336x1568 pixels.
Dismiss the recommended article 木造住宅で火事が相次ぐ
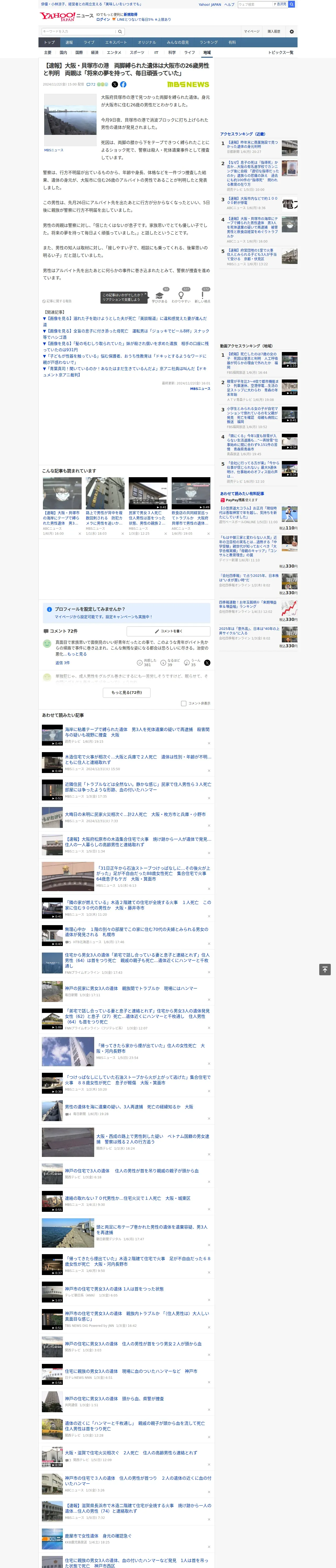pyautogui.click(x=209, y=771)
